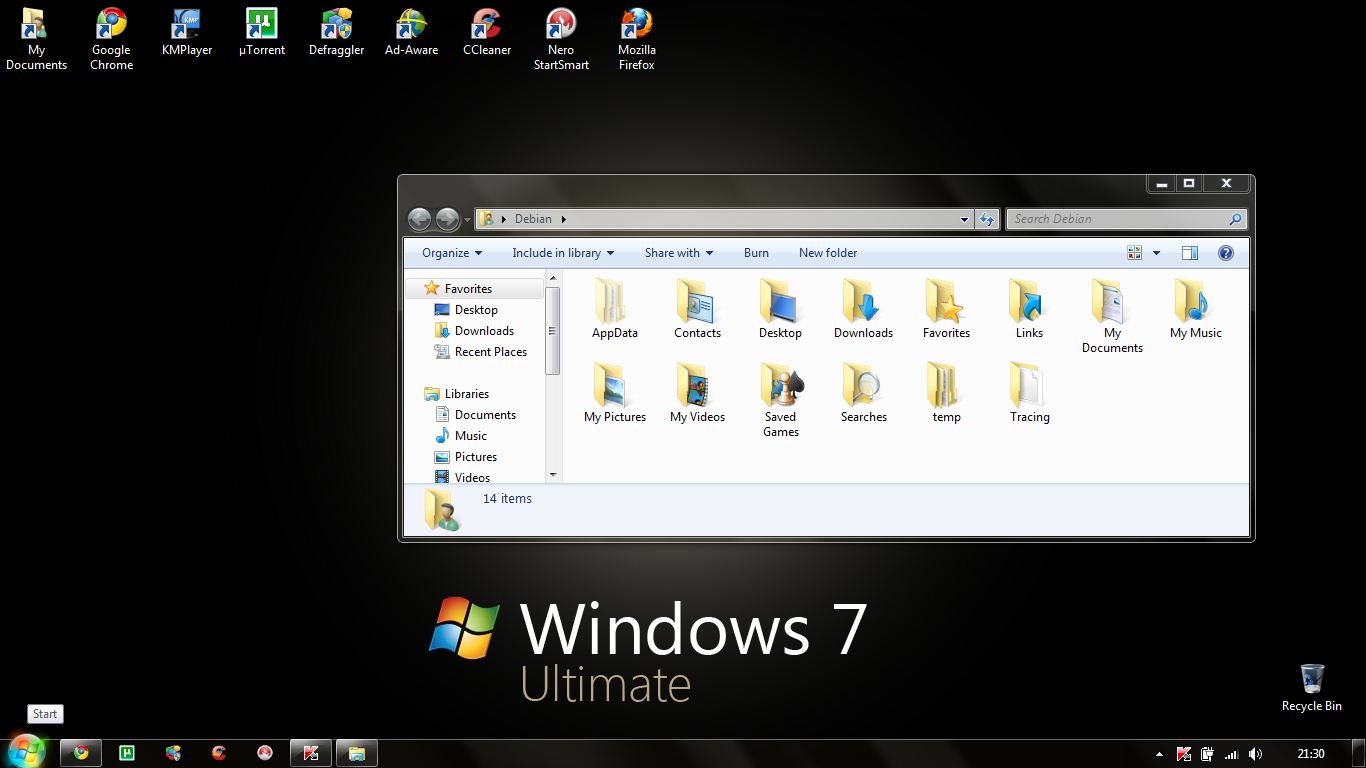Click the refresh icon next to address bar
The width and height of the screenshot is (1366, 768).
(987, 219)
